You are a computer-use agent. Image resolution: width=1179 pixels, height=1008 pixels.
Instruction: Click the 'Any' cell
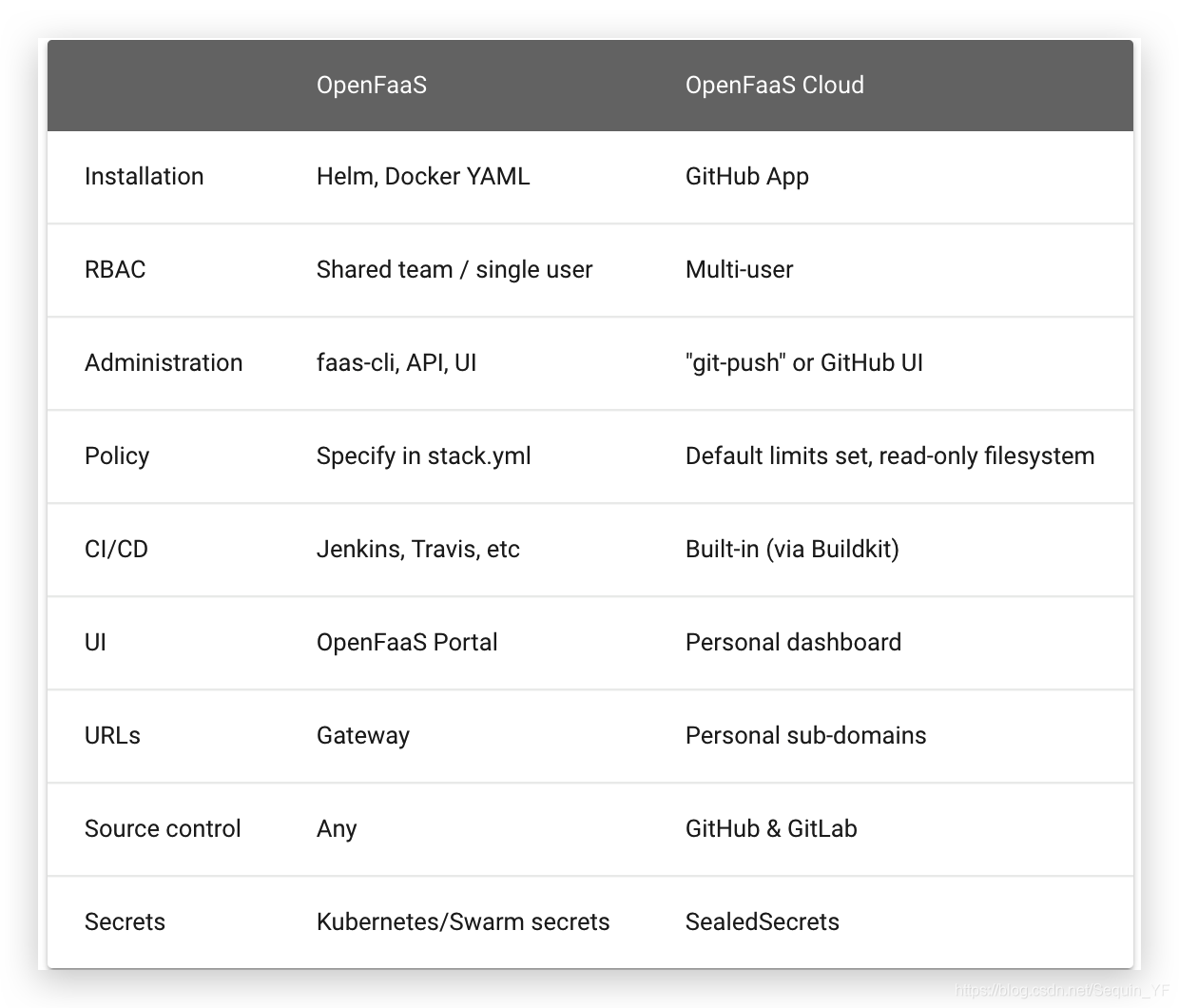click(337, 829)
